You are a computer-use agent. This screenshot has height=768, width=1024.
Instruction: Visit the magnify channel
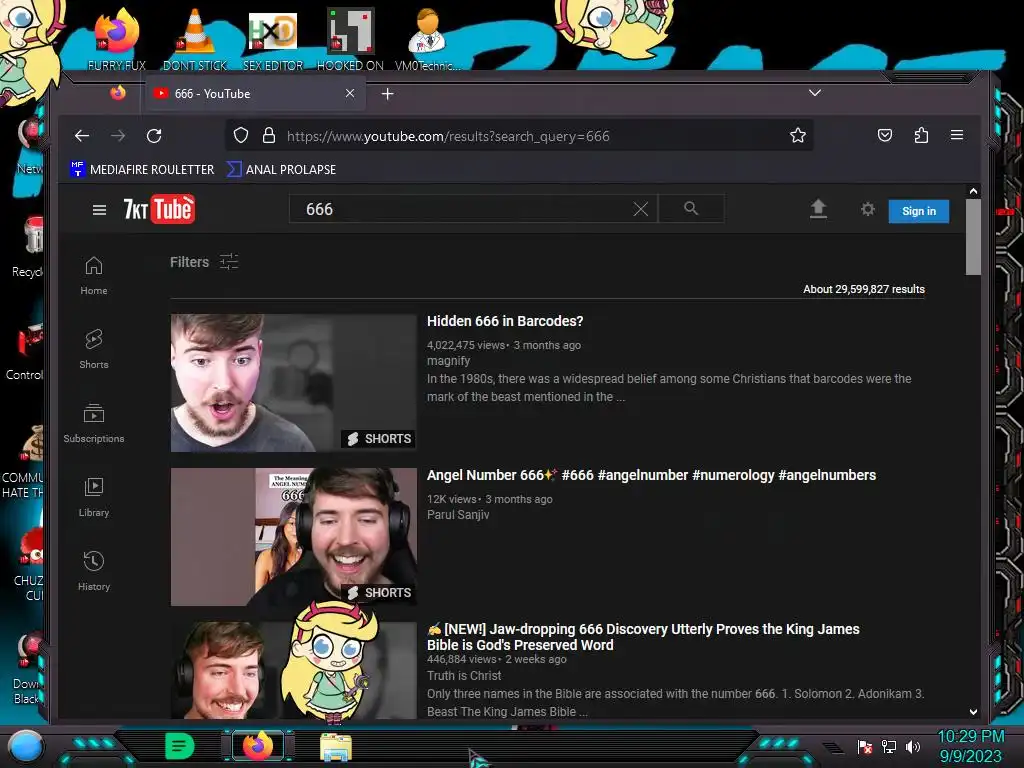448,360
